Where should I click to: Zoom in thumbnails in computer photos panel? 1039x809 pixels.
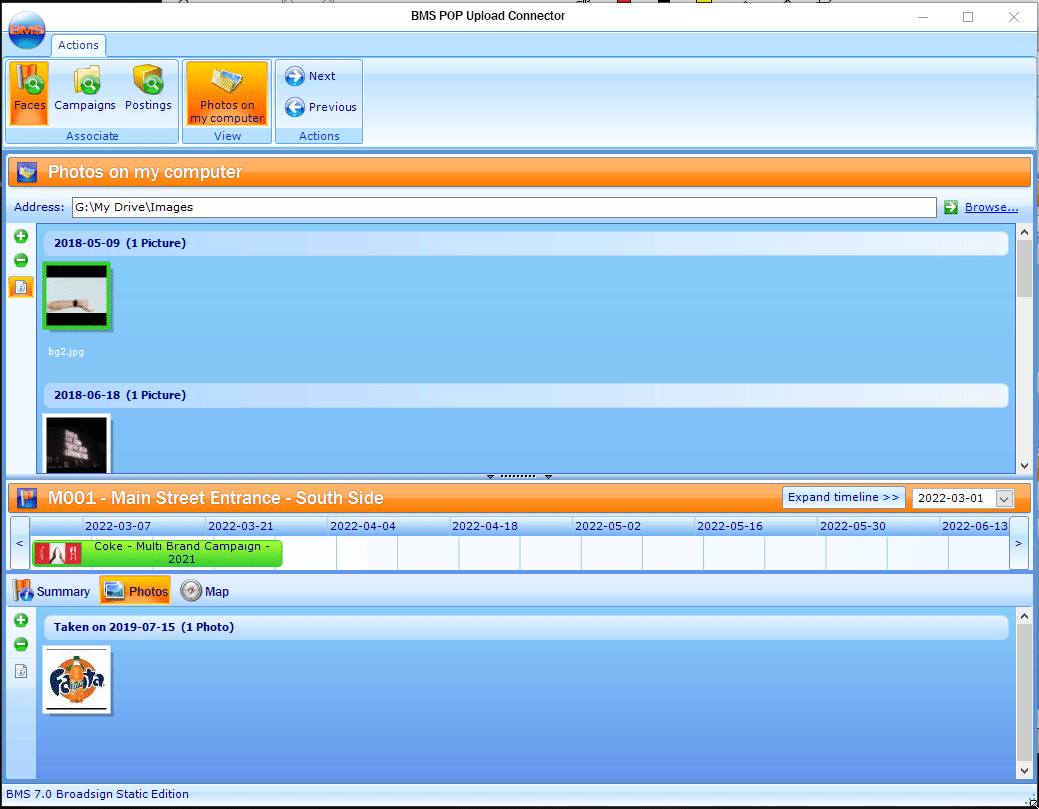(21, 237)
